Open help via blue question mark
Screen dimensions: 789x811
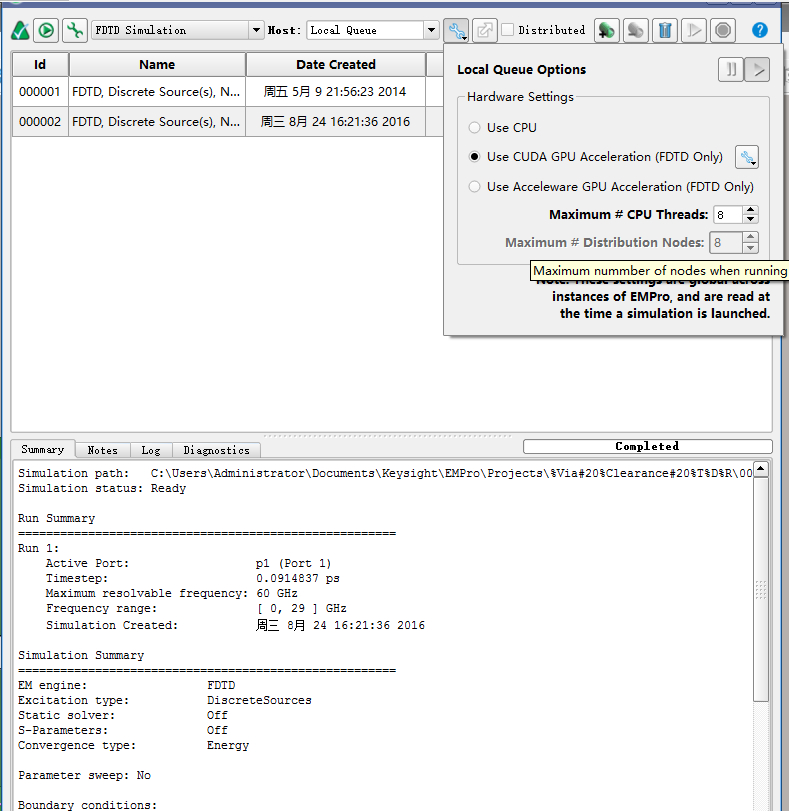760,31
